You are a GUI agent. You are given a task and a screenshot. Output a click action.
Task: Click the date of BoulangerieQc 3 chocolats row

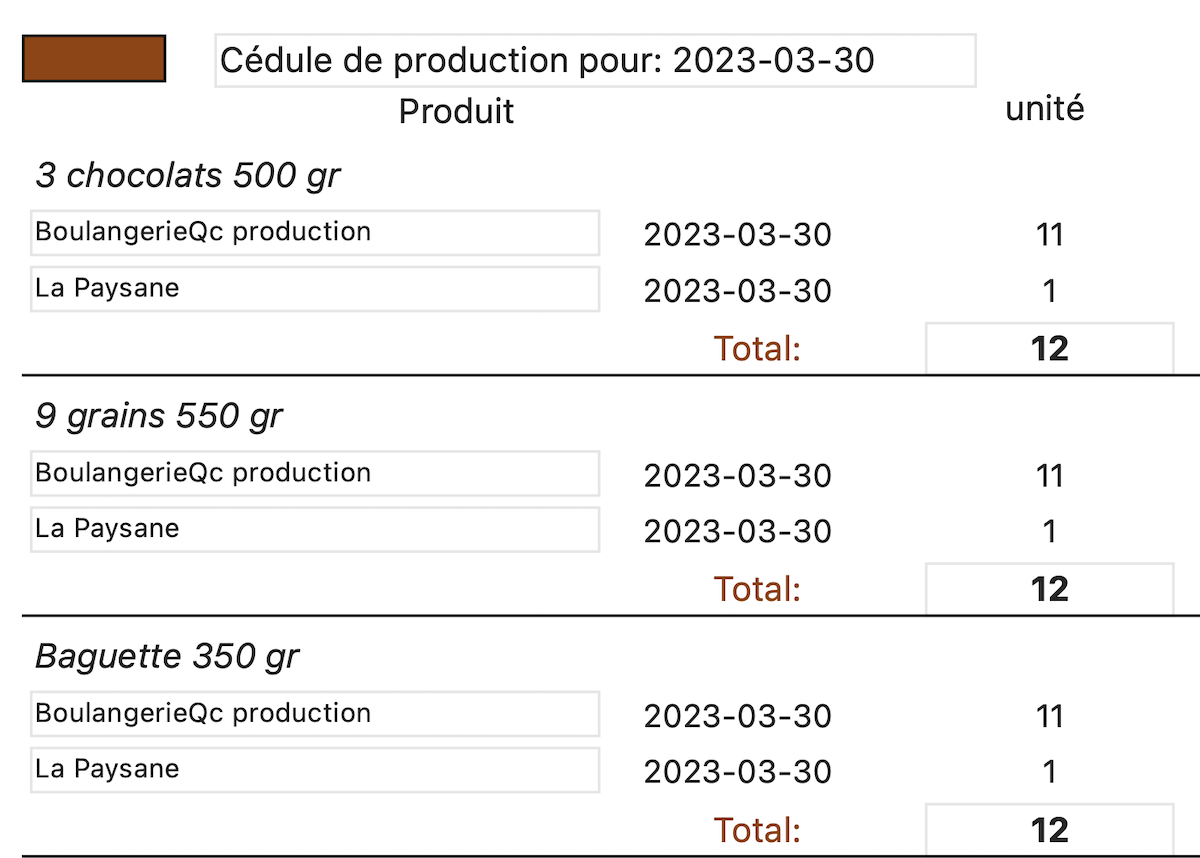(737, 235)
